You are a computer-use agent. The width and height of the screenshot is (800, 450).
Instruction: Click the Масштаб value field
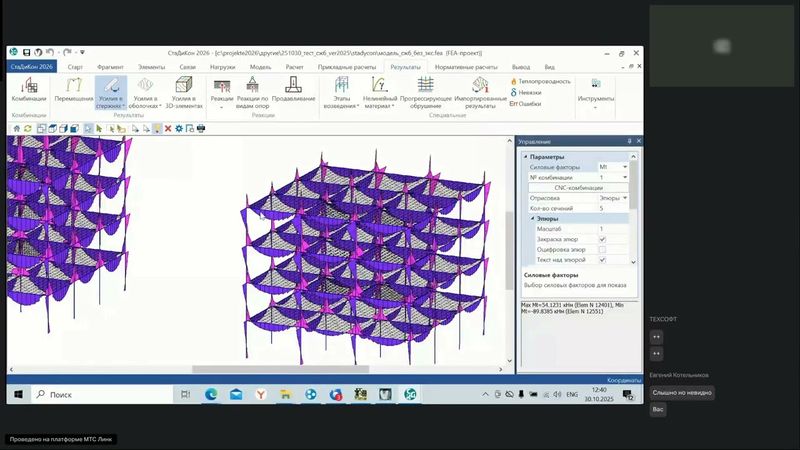tap(612, 229)
